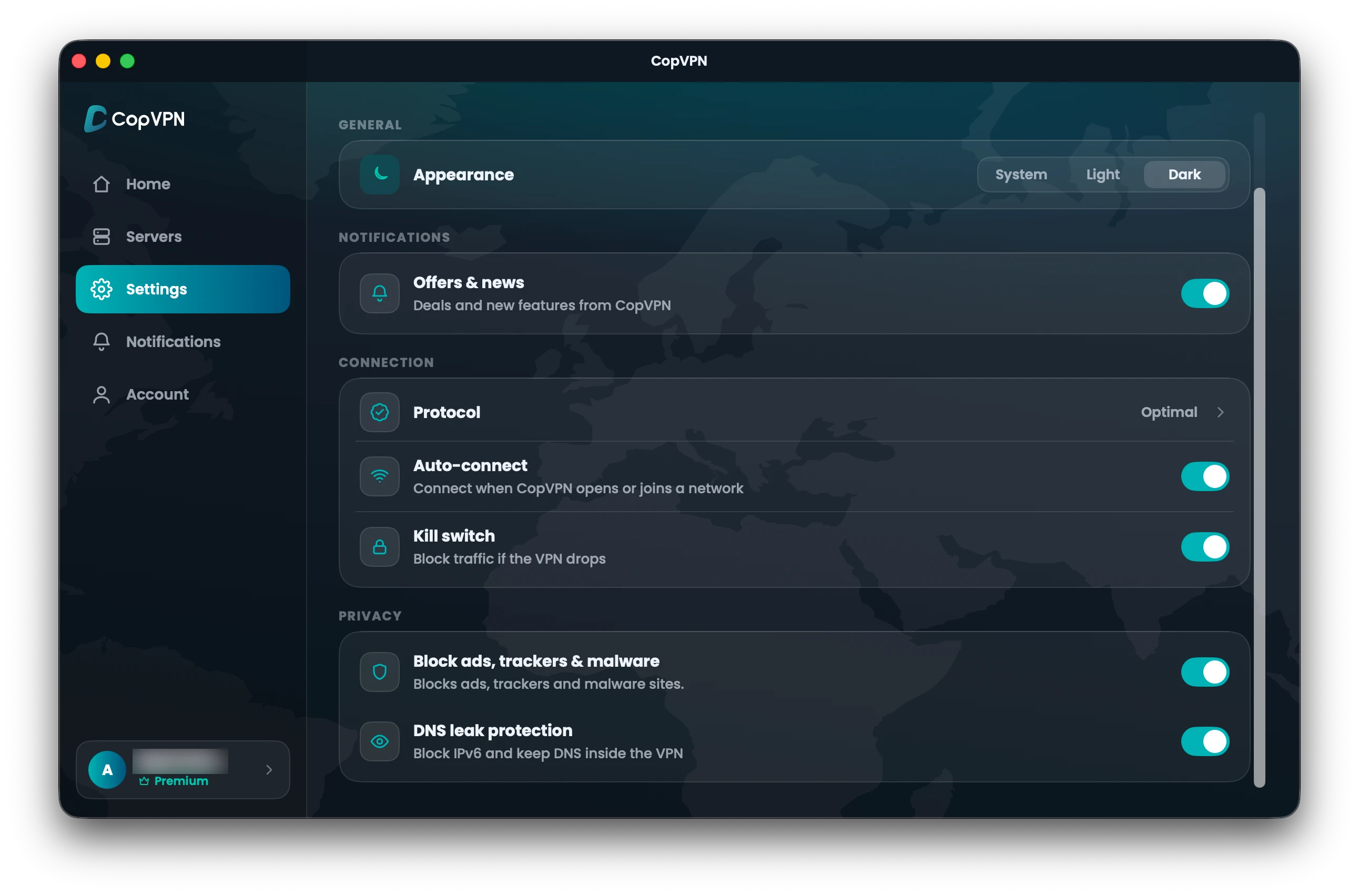The height and width of the screenshot is (896, 1359).
Task: Click 'Deals and new features from CopVPN' text
Action: (542, 305)
